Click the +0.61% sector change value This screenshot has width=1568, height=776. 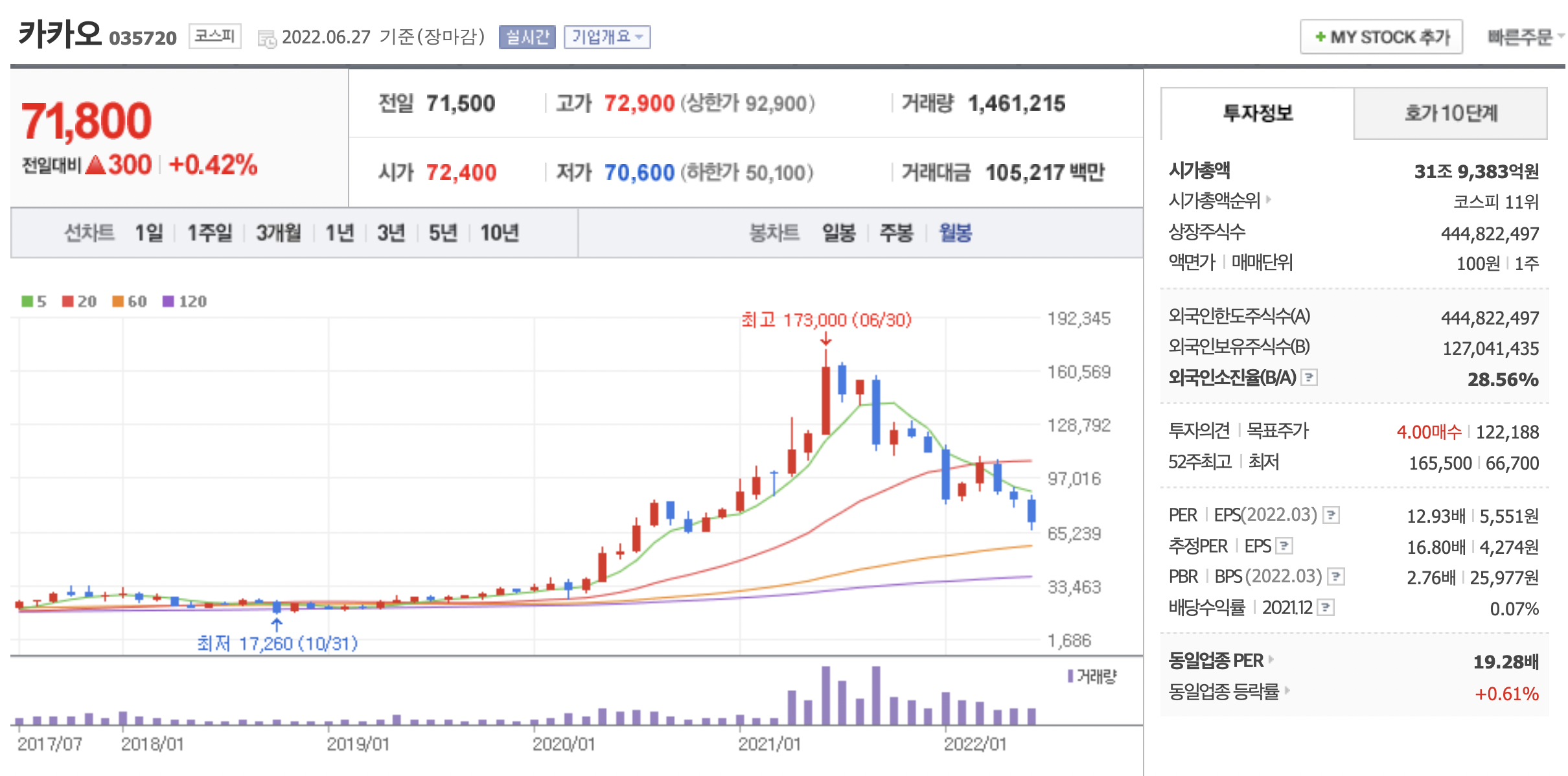1506,694
